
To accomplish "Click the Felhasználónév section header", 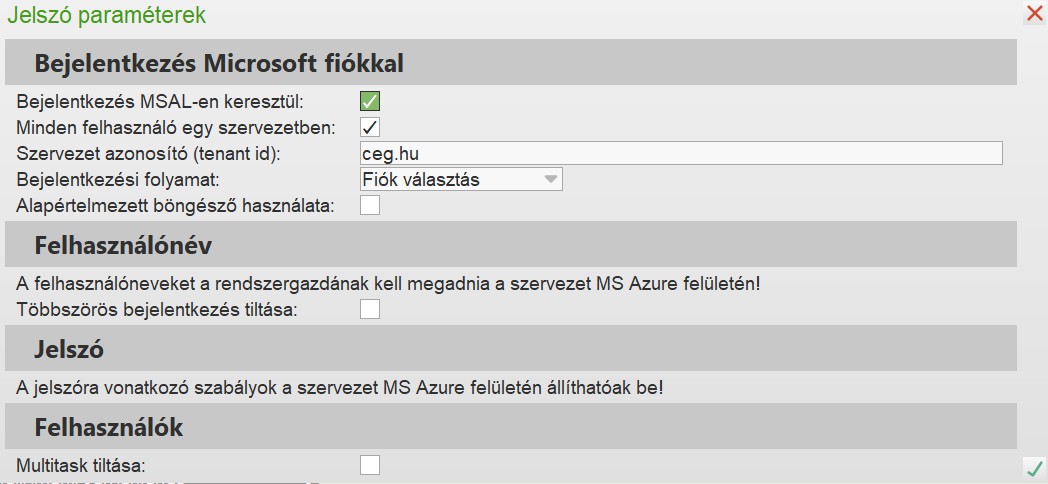I will coord(124,245).
